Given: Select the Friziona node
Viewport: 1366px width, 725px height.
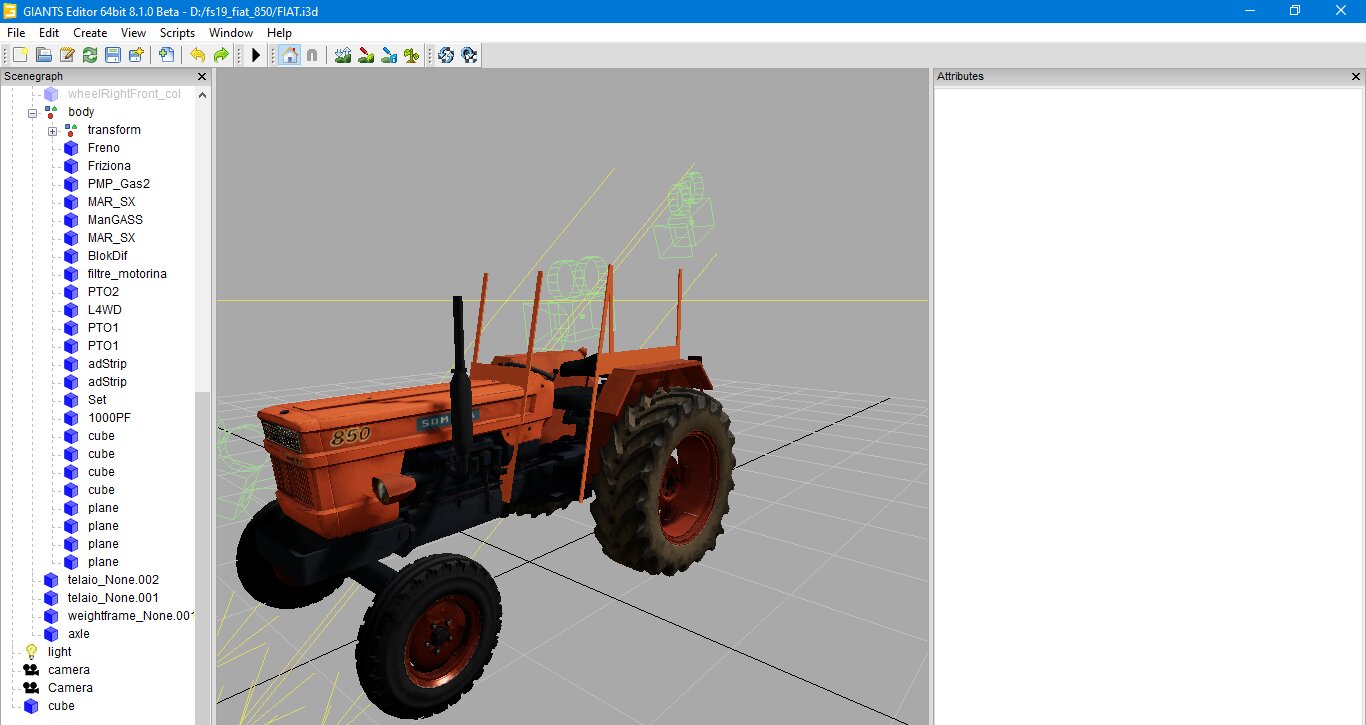Looking at the screenshot, I should pyautogui.click(x=109, y=166).
